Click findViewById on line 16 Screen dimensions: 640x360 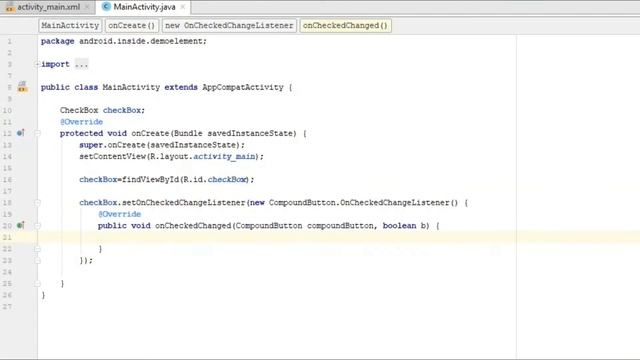click(151, 179)
